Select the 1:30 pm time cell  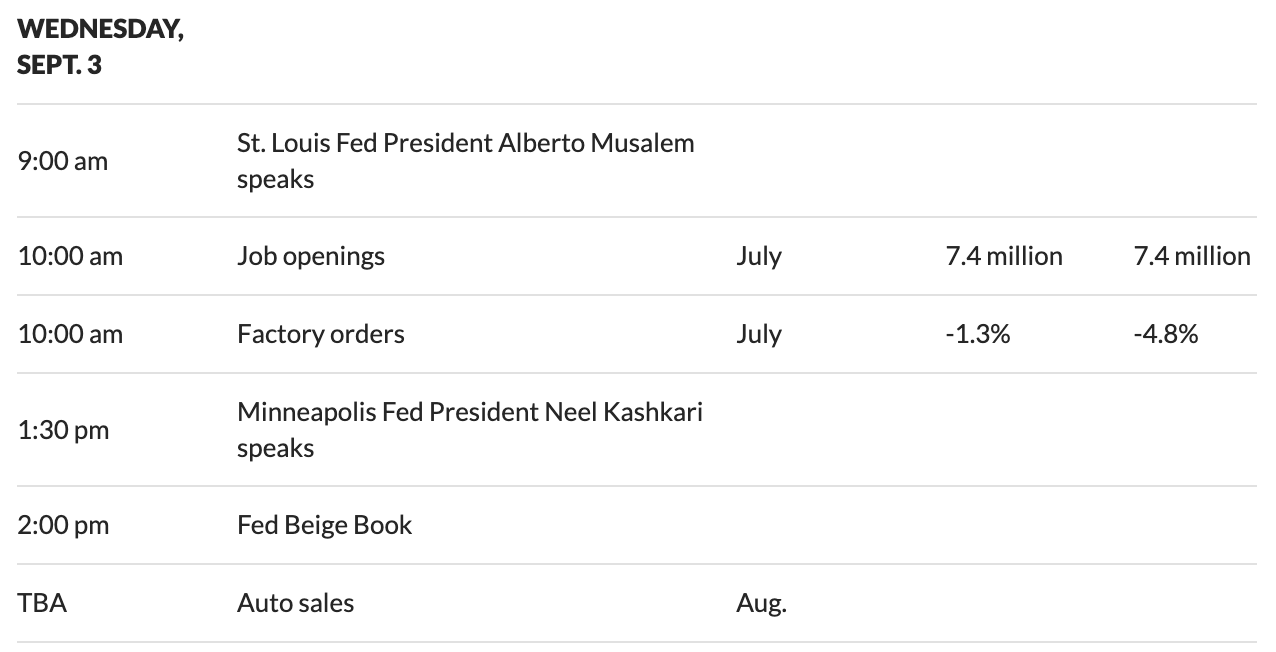click(x=63, y=430)
